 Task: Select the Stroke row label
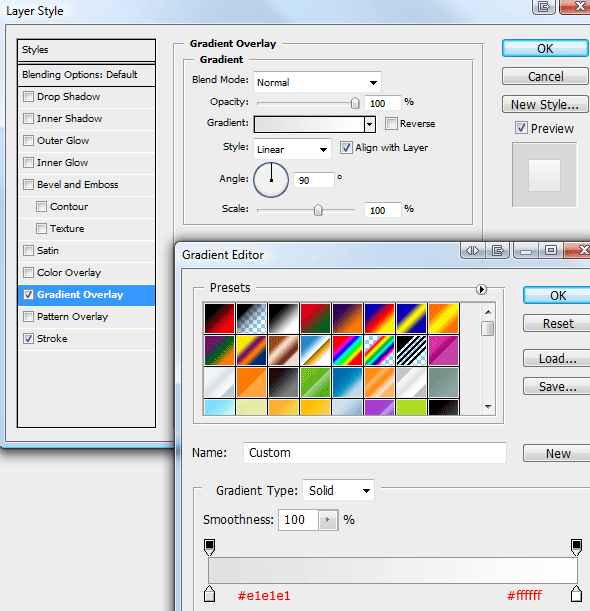click(52, 339)
